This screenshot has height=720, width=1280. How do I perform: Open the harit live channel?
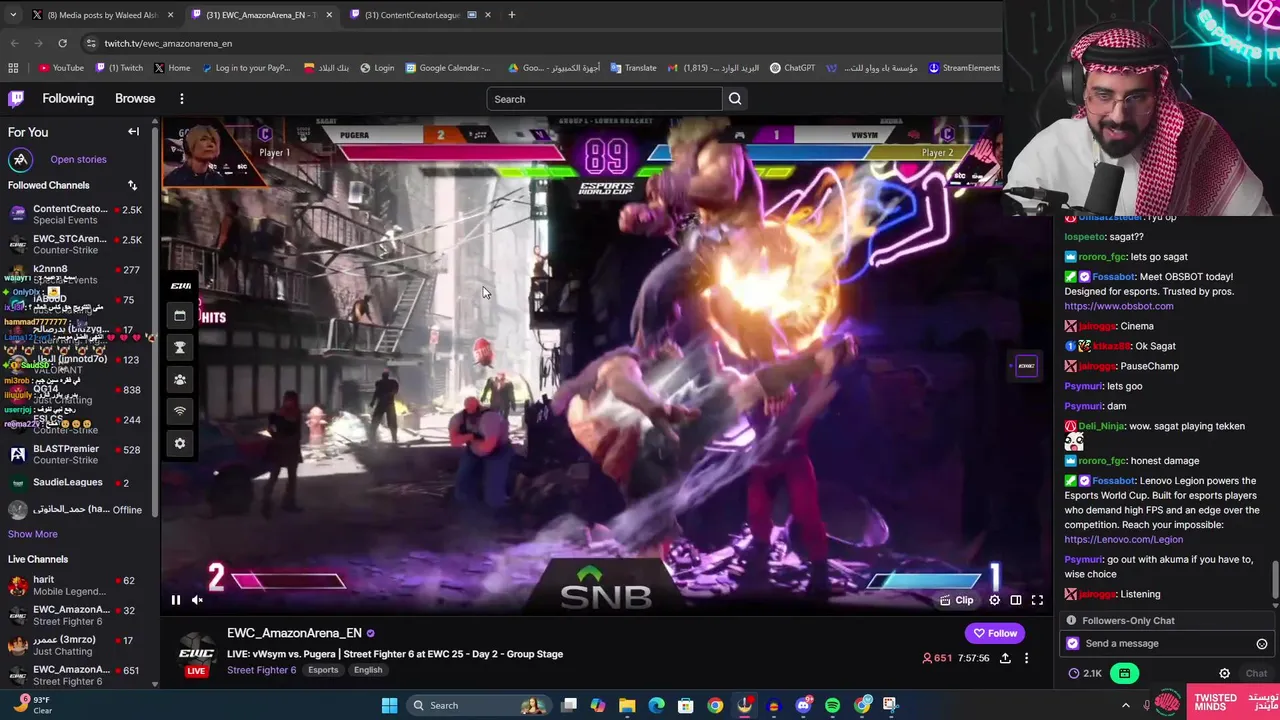(78, 585)
